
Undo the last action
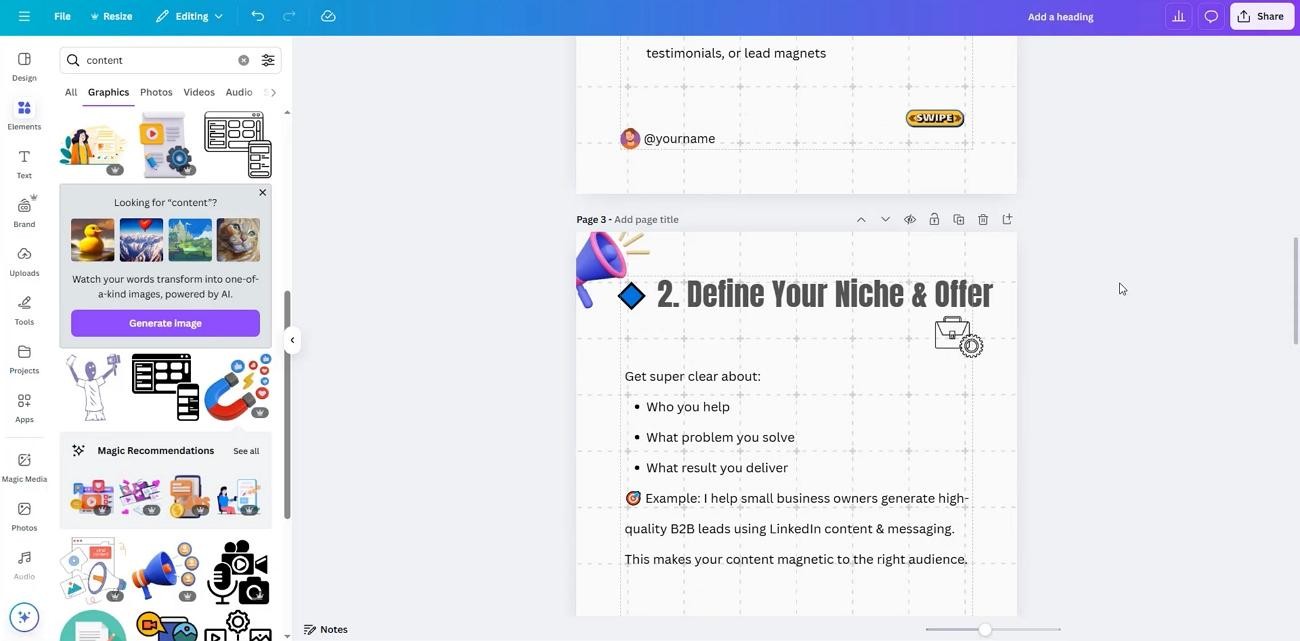[258, 16]
